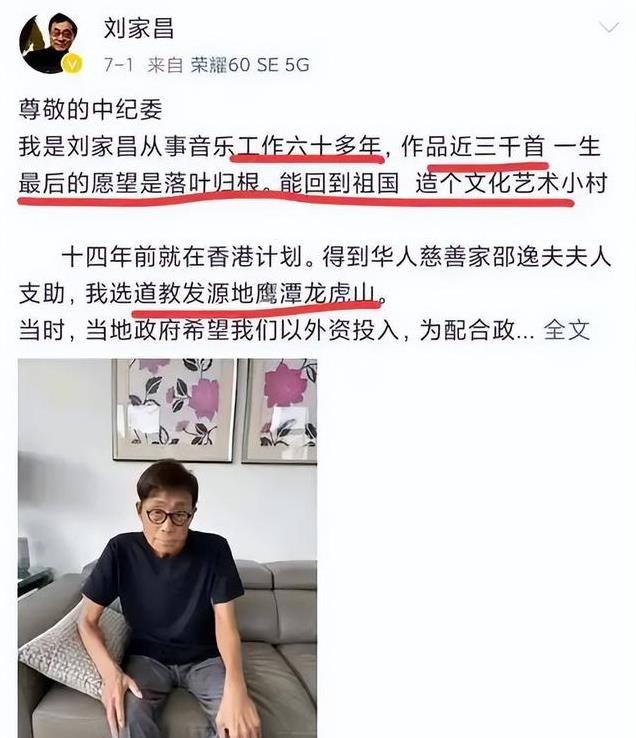636x738 pixels.
Task: Click the underlined phrase 工作六十多年
Action: 308,147
